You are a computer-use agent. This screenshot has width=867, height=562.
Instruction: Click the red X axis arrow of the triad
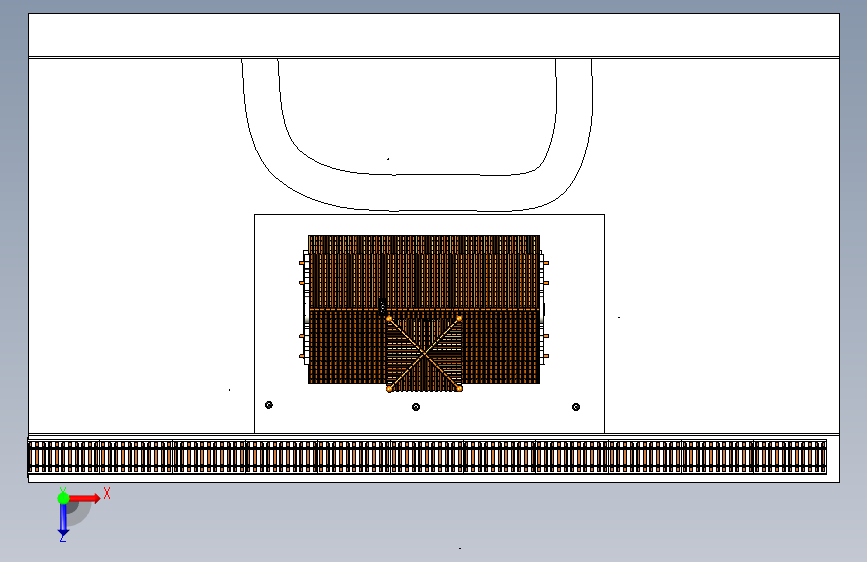pyautogui.click(x=84, y=498)
